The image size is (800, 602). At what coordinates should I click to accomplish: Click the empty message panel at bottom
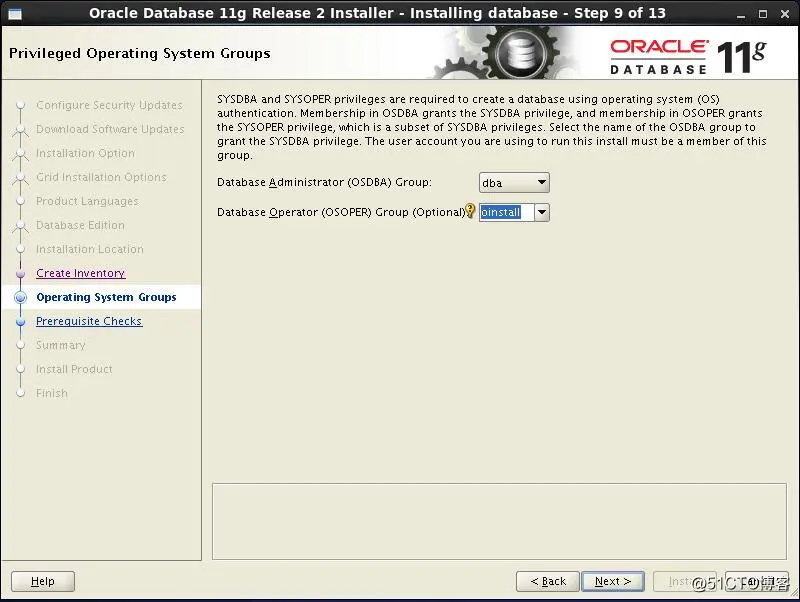coord(499,521)
